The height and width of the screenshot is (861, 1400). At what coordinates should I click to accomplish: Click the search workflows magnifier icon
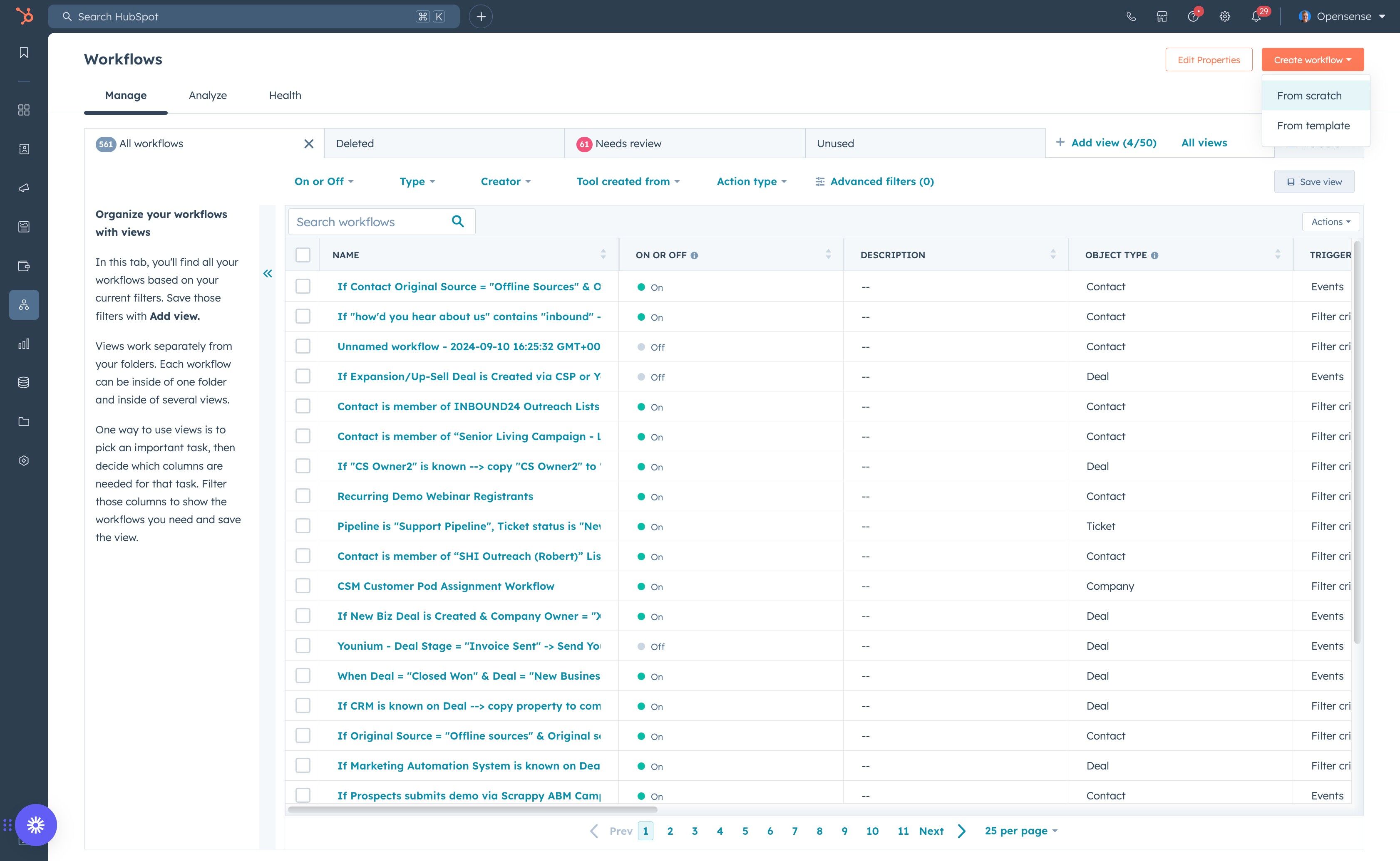pos(457,222)
